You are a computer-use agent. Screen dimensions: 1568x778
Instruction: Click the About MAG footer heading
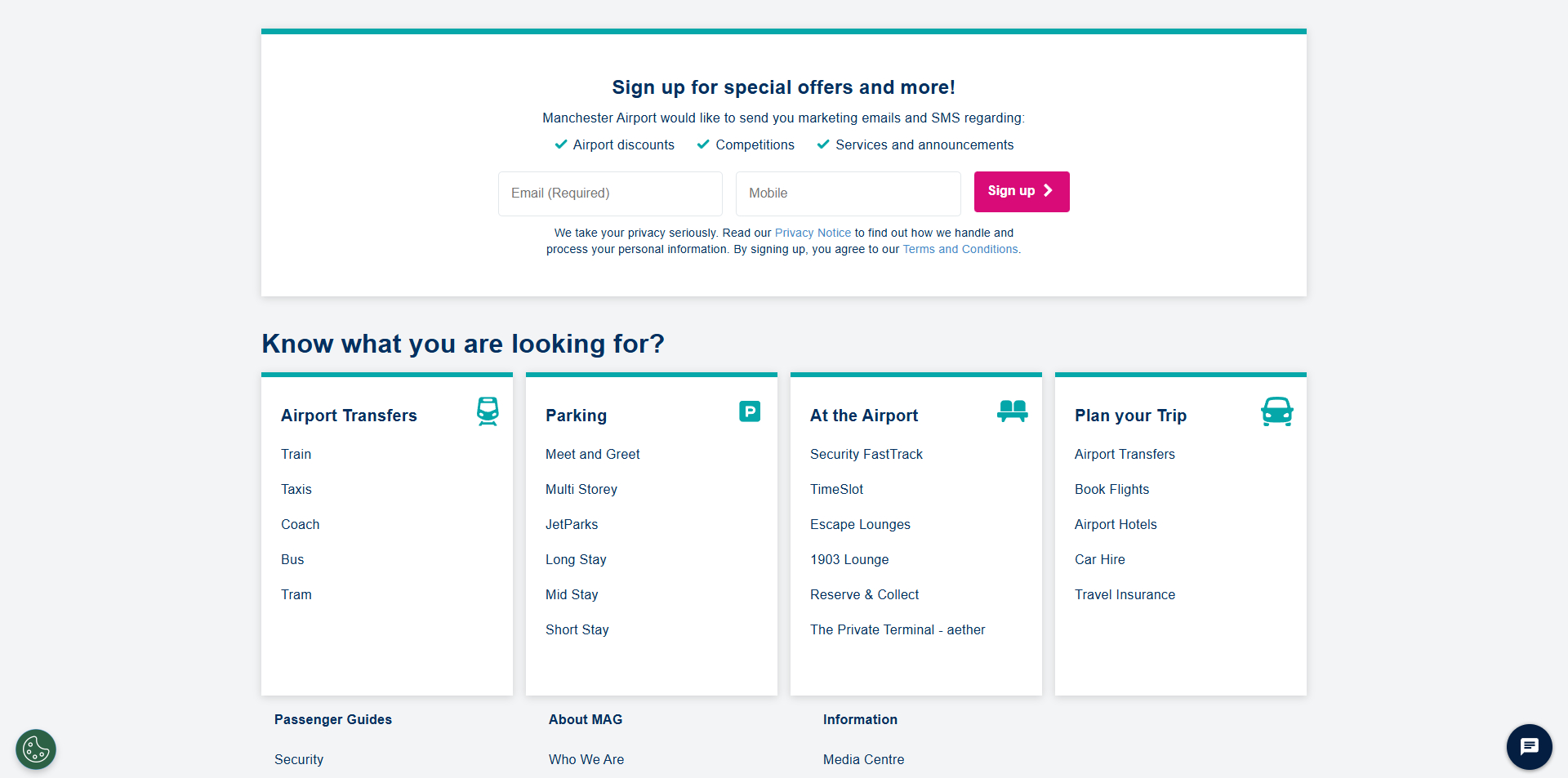tap(586, 719)
